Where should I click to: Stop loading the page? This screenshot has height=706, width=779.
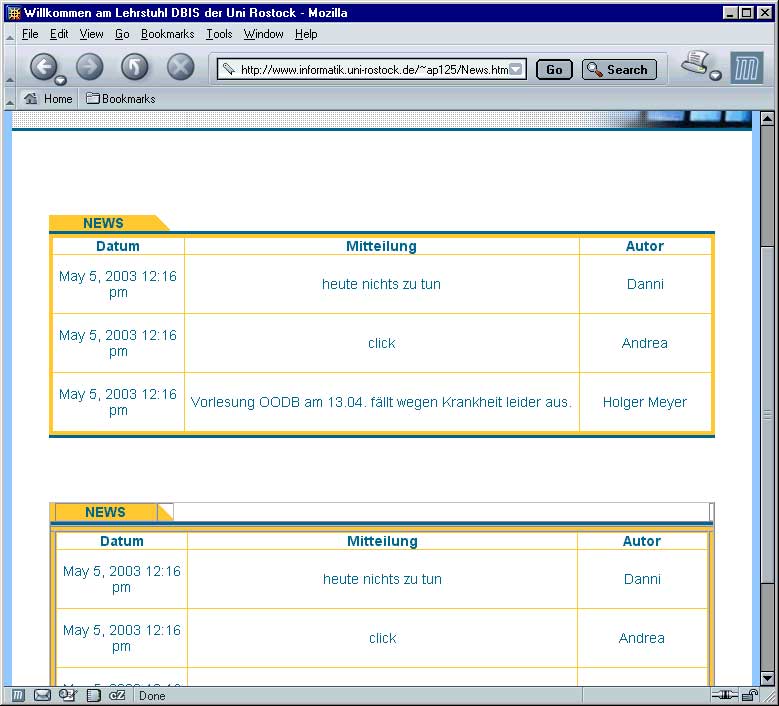click(x=180, y=67)
